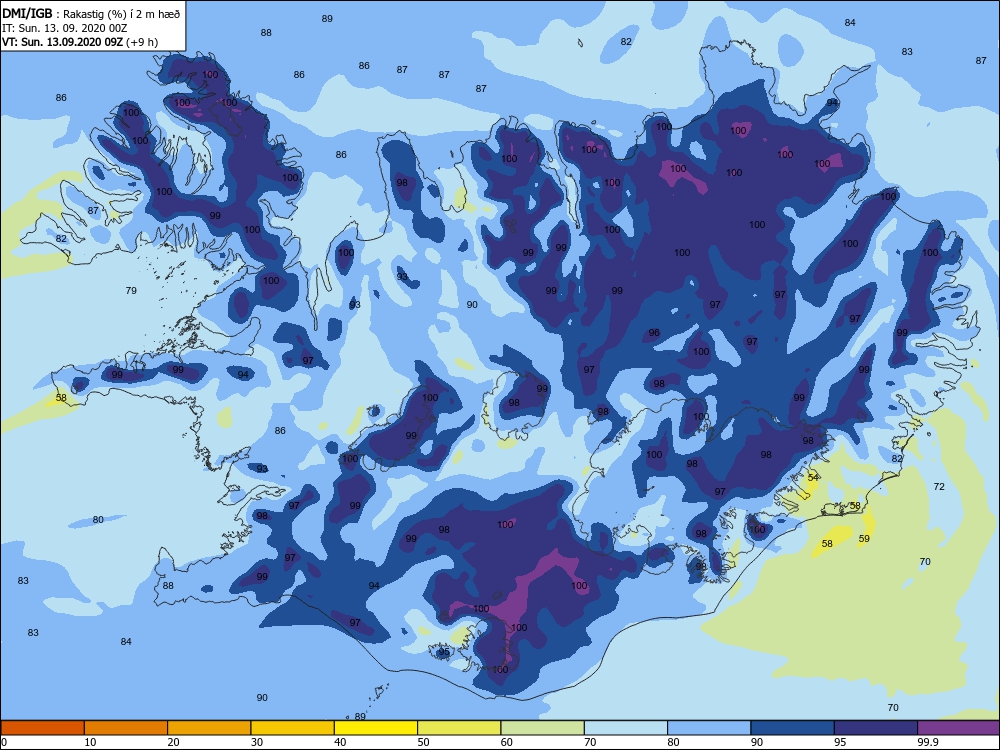Click the '50' legend scale label
The width and height of the screenshot is (1000, 750).
point(423,742)
